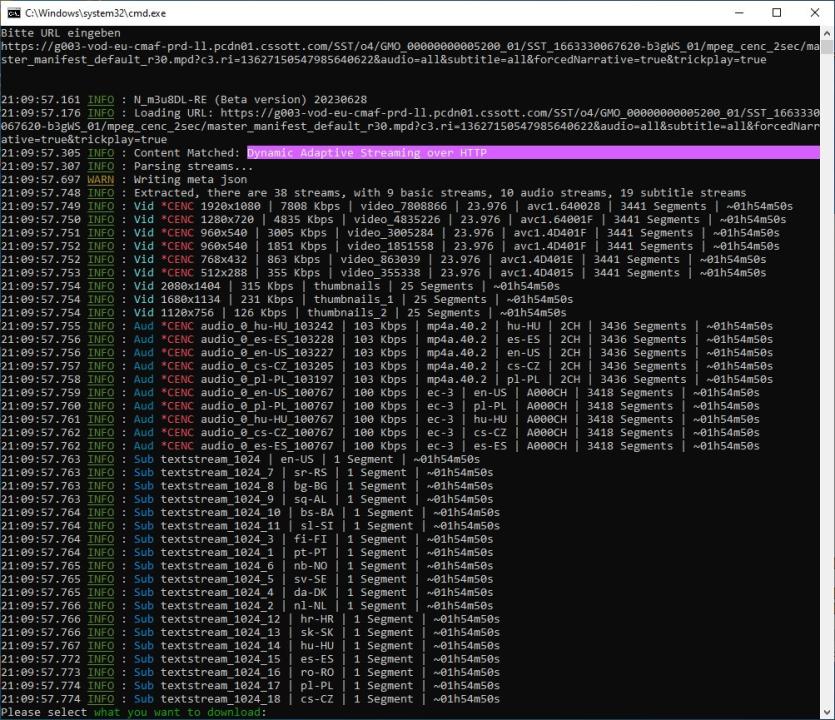Click 'audio_0_hu-HU_103242' audio stream
The image size is (835, 720).
pos(267,326)
